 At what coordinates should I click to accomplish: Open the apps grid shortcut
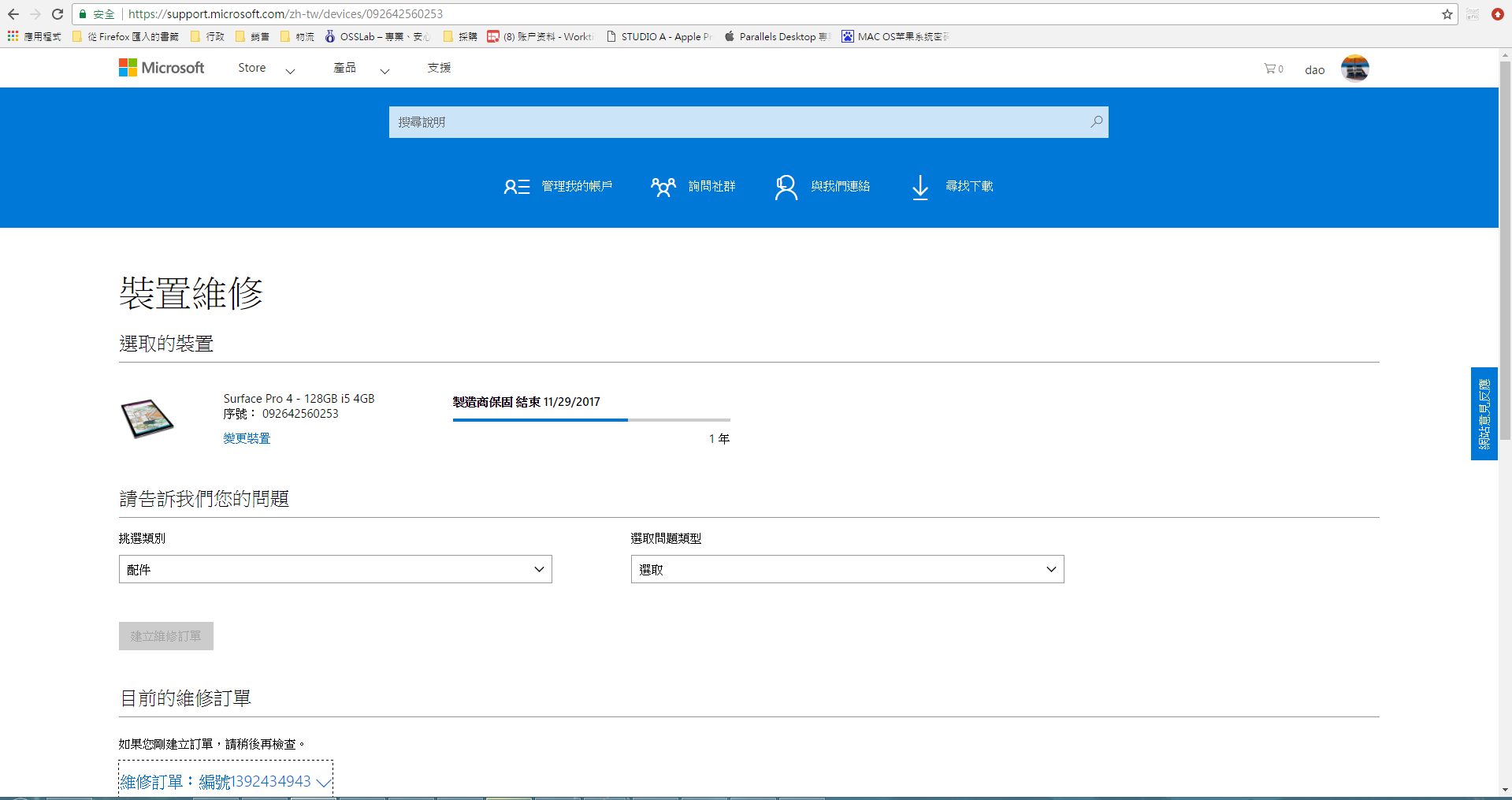click(13, 36)
